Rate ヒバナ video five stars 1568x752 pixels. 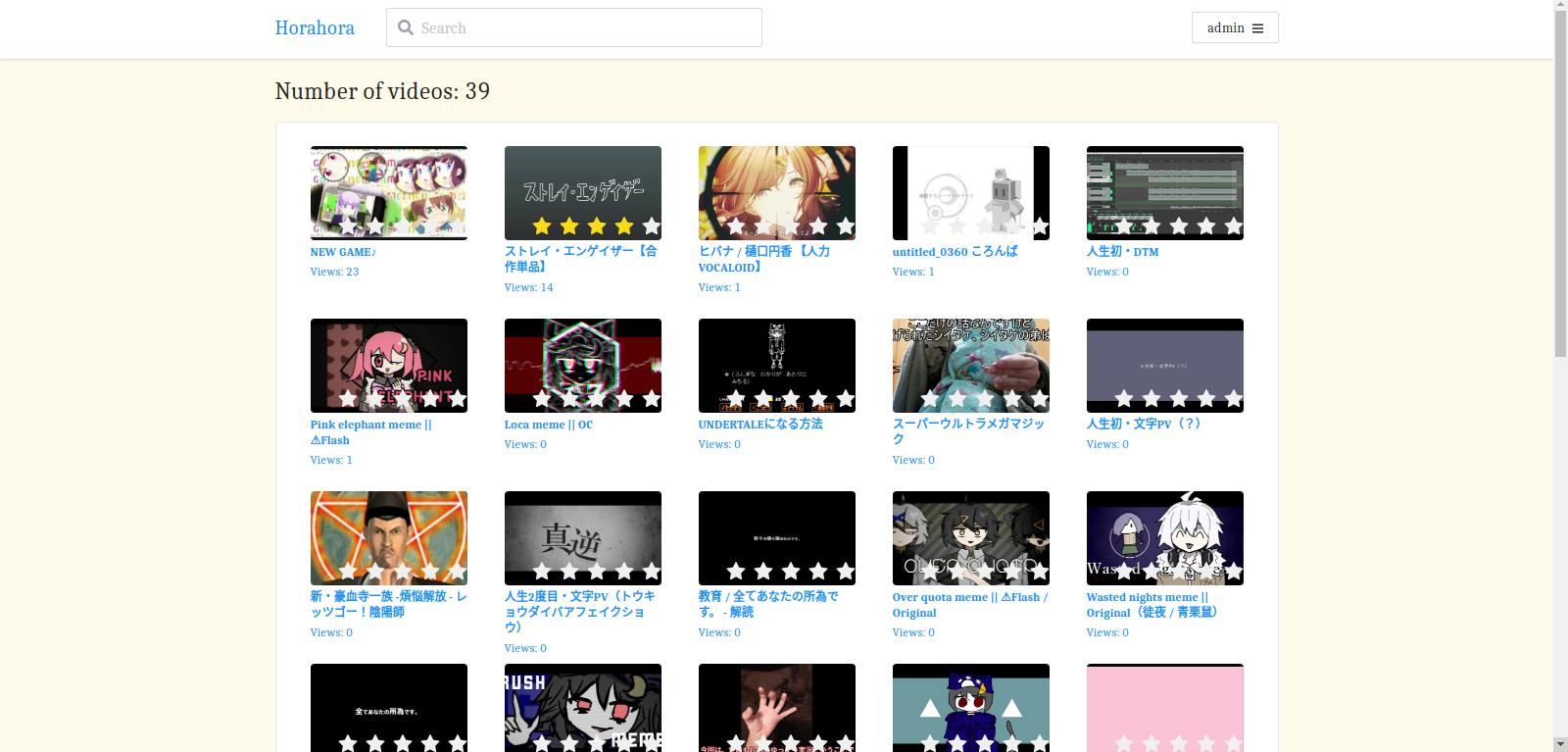pos(846,226)
